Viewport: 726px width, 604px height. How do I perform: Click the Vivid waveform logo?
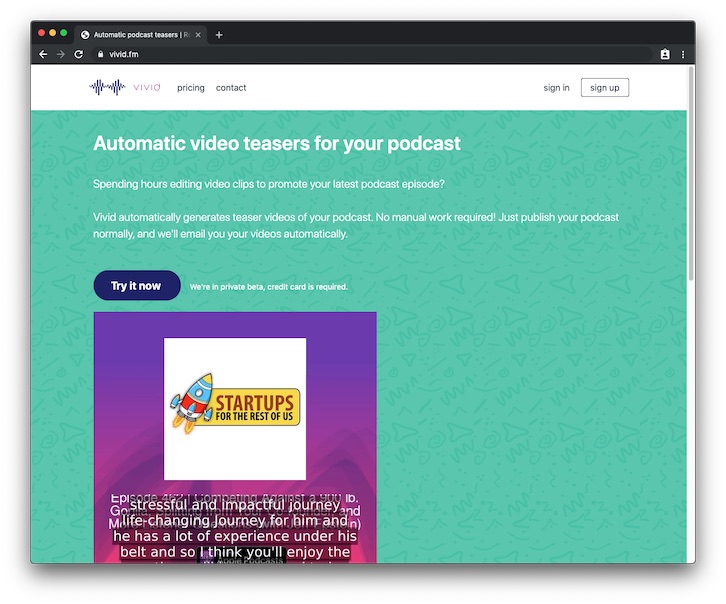pos(107,87)
